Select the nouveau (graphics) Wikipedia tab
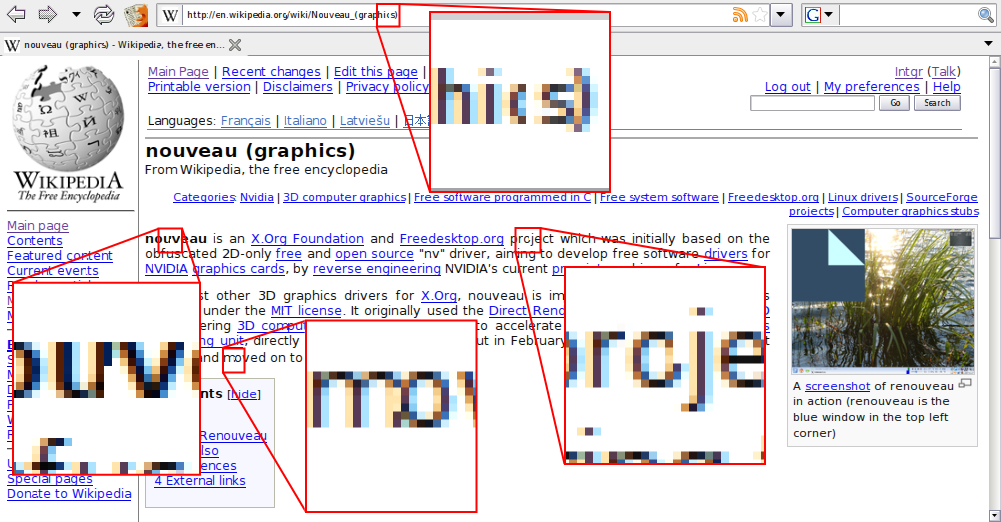The width and height of the screenshot is (1001, 522). [115, 45]
